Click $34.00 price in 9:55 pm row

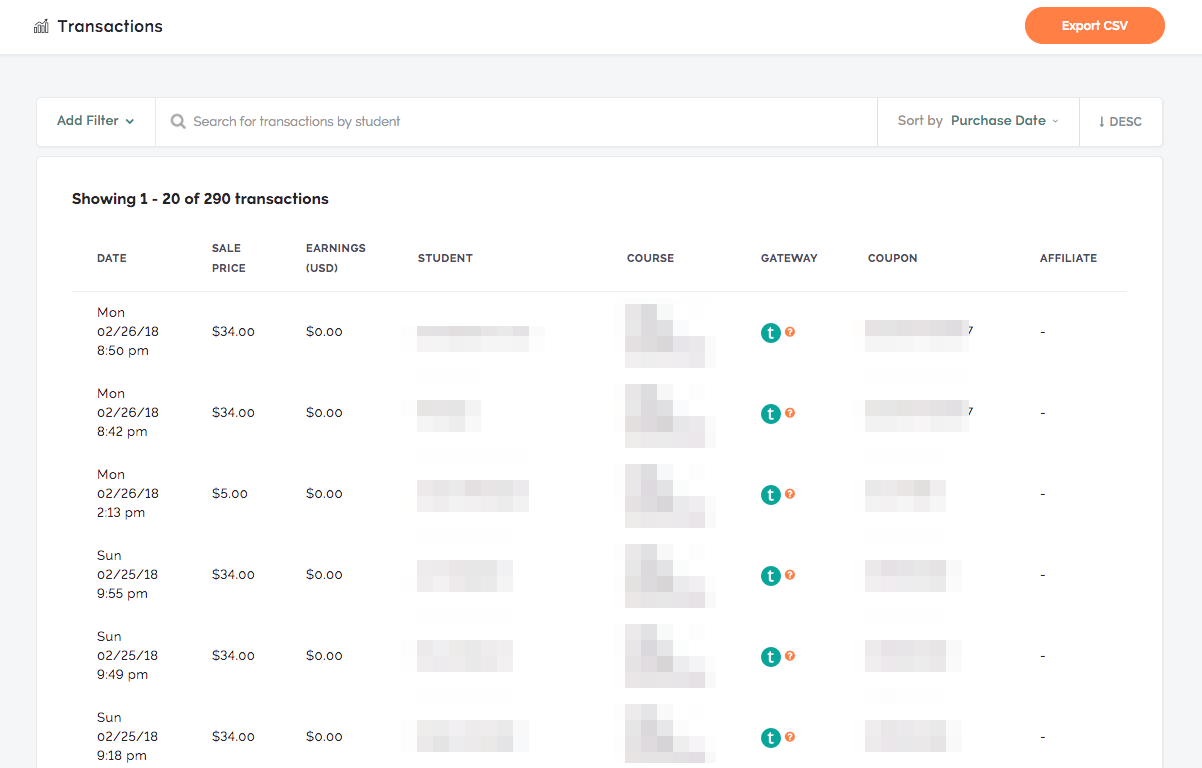(233, 575)
